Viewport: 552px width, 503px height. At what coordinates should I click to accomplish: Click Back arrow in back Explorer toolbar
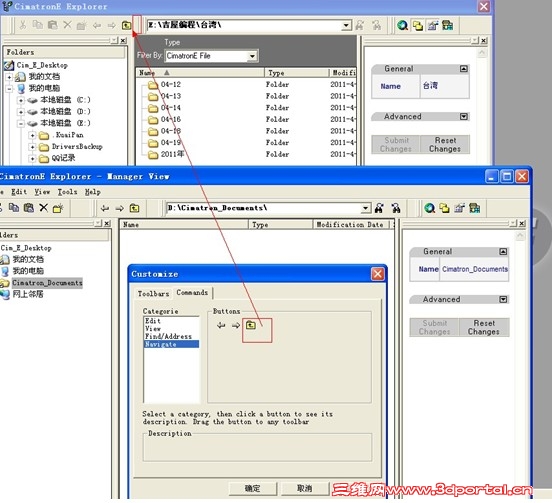click(x=97, y=25)
